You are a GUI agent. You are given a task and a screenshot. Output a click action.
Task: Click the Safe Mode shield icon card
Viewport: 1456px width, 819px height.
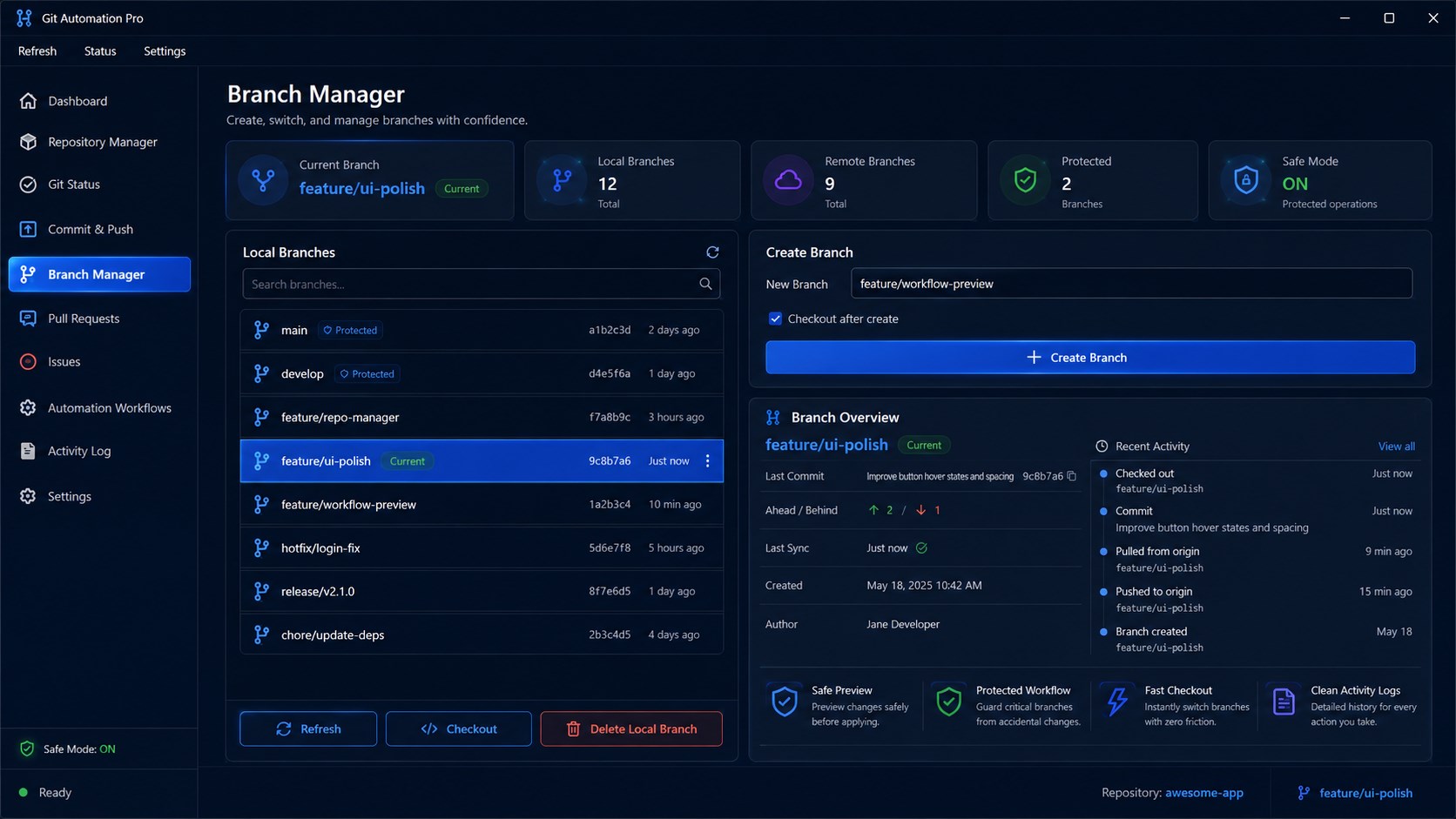(1246, 180)
